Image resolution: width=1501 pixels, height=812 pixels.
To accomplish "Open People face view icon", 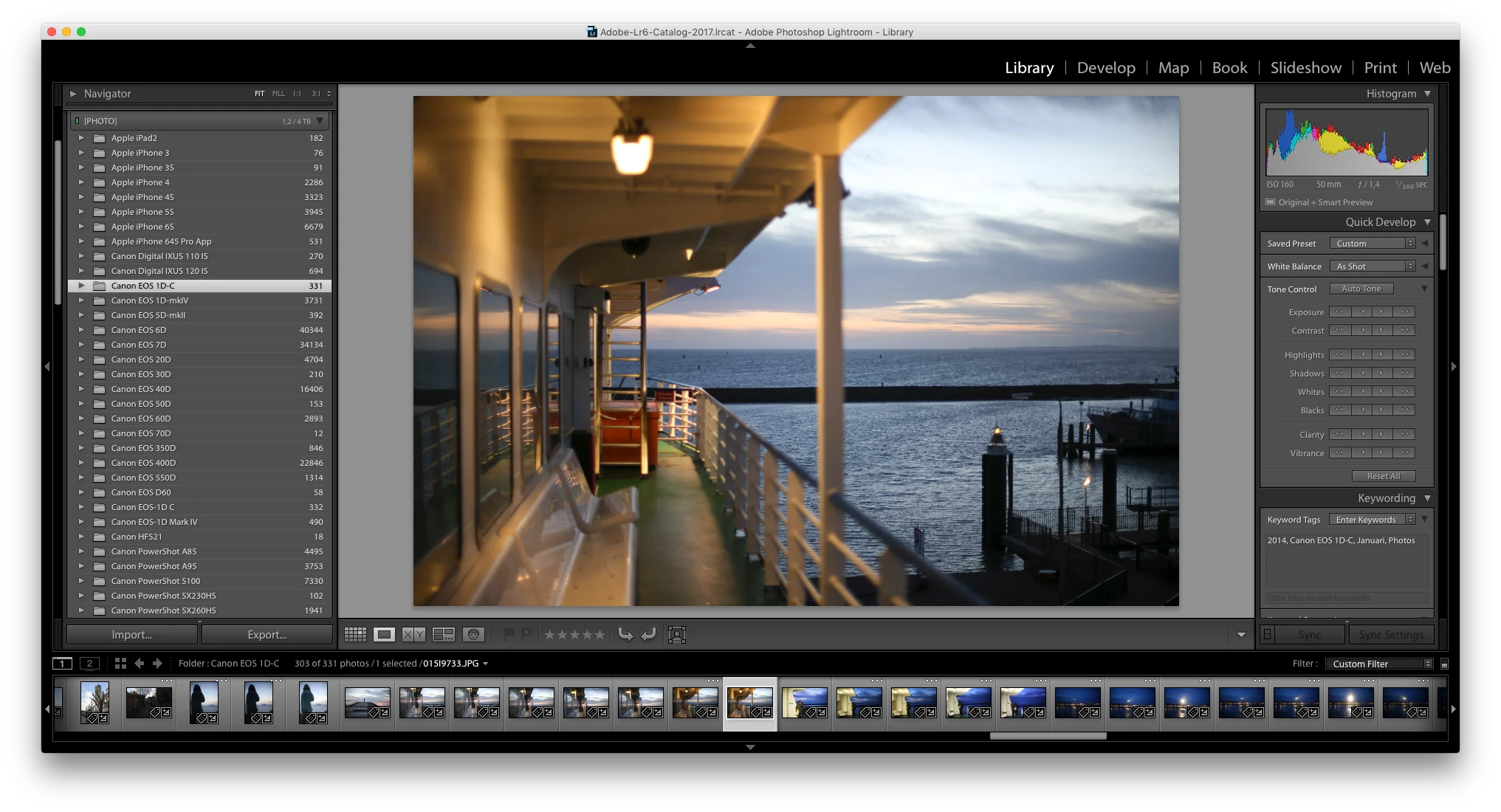I will [473, 634].
